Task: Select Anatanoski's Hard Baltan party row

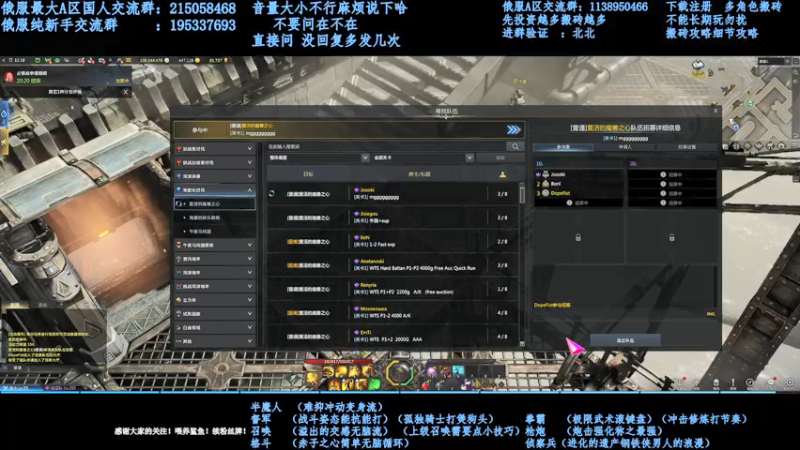Action: 392,265
